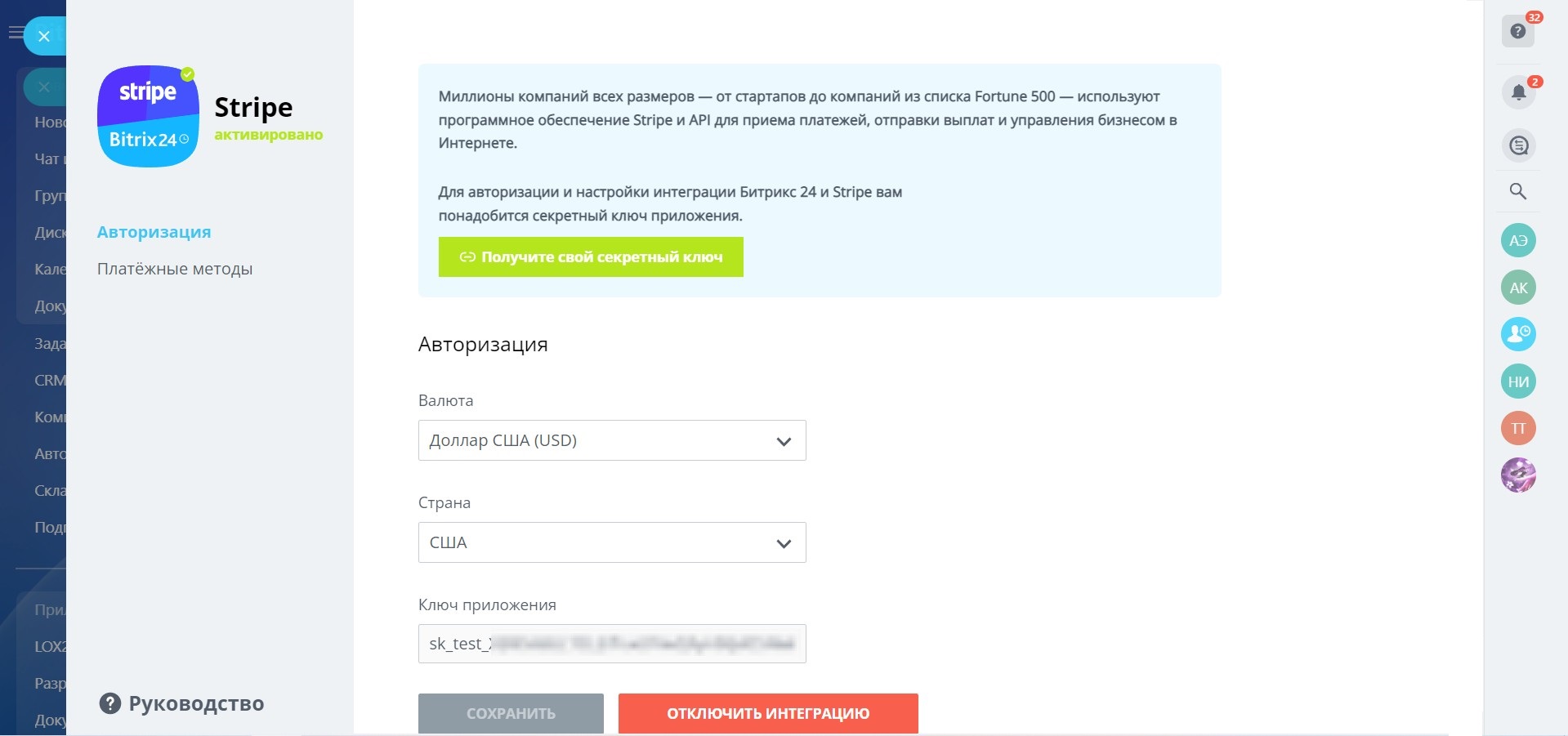
Task: Expand the Валюта currency dropdown
Action: [x=611, y=440]
